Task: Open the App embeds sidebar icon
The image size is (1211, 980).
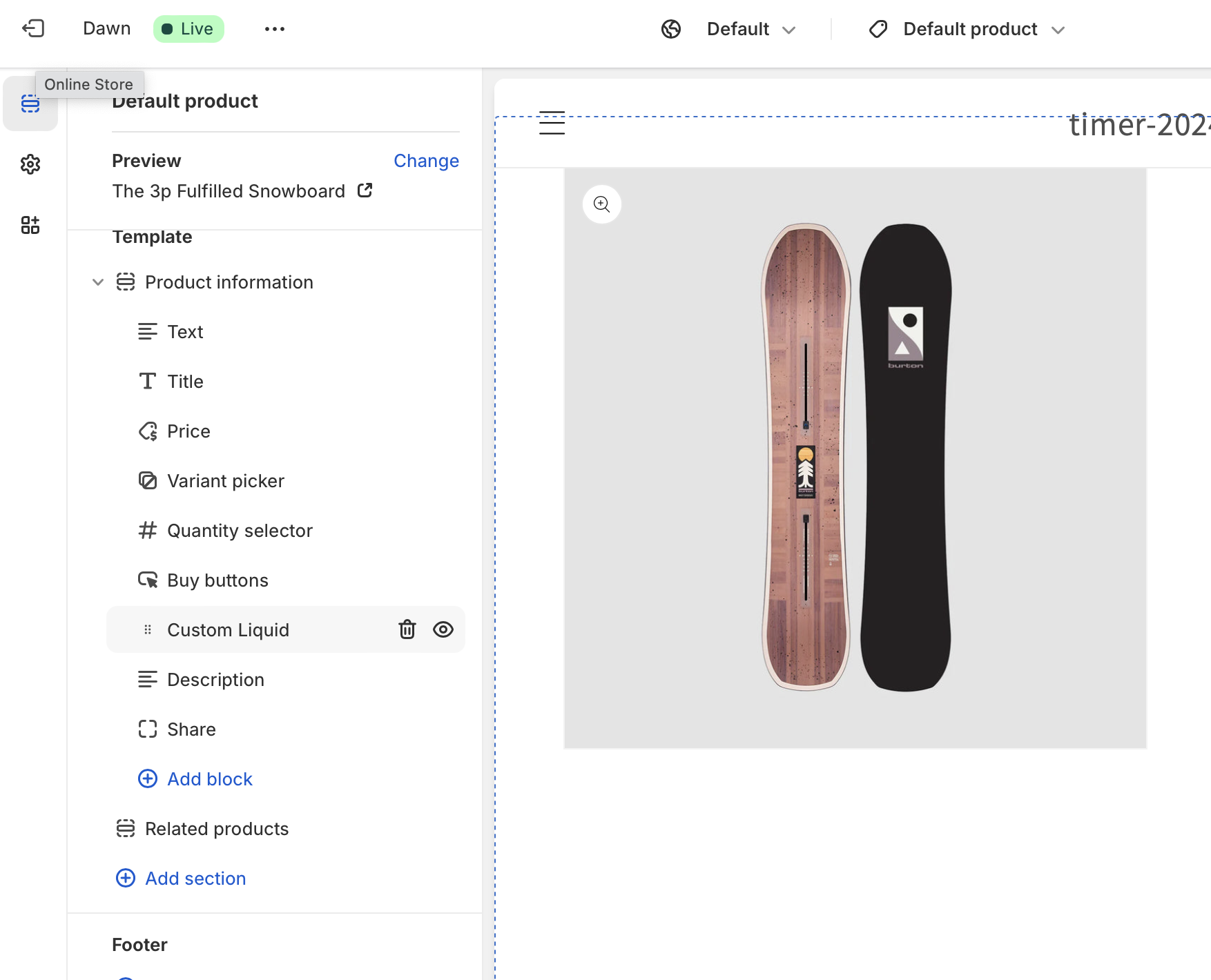Action: pos(30,225)
